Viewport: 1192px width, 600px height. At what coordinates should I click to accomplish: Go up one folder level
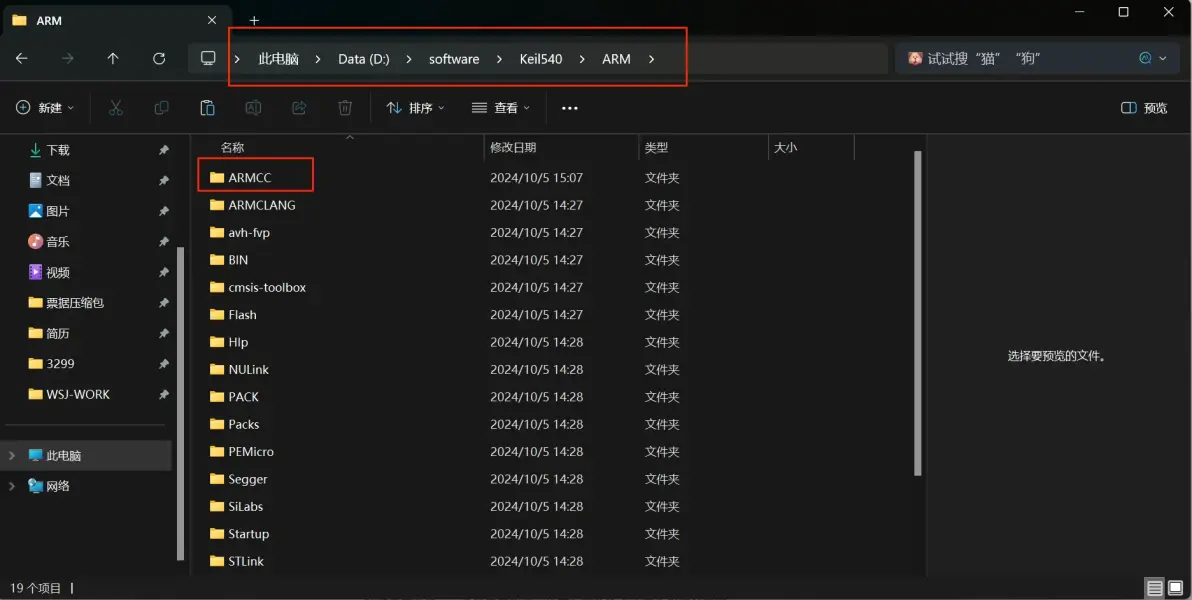pyautogui.click(x=113, y=59)
